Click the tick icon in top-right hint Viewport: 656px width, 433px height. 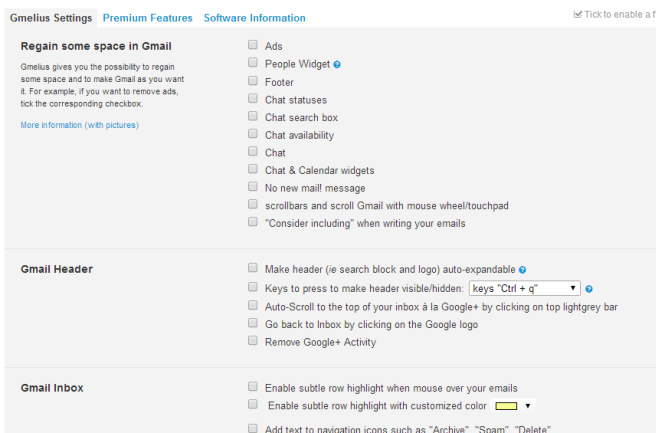point(577,15)
